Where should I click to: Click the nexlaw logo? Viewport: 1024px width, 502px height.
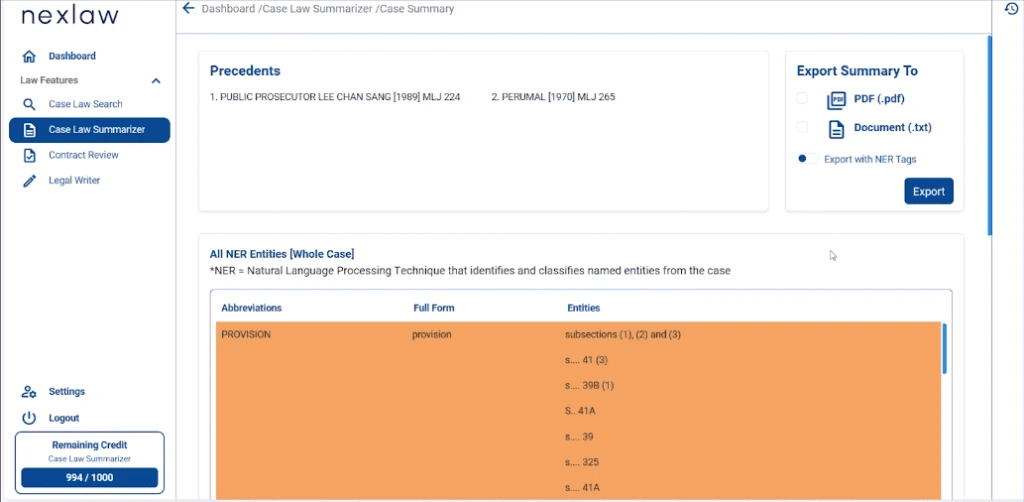(x=70, y=16)
